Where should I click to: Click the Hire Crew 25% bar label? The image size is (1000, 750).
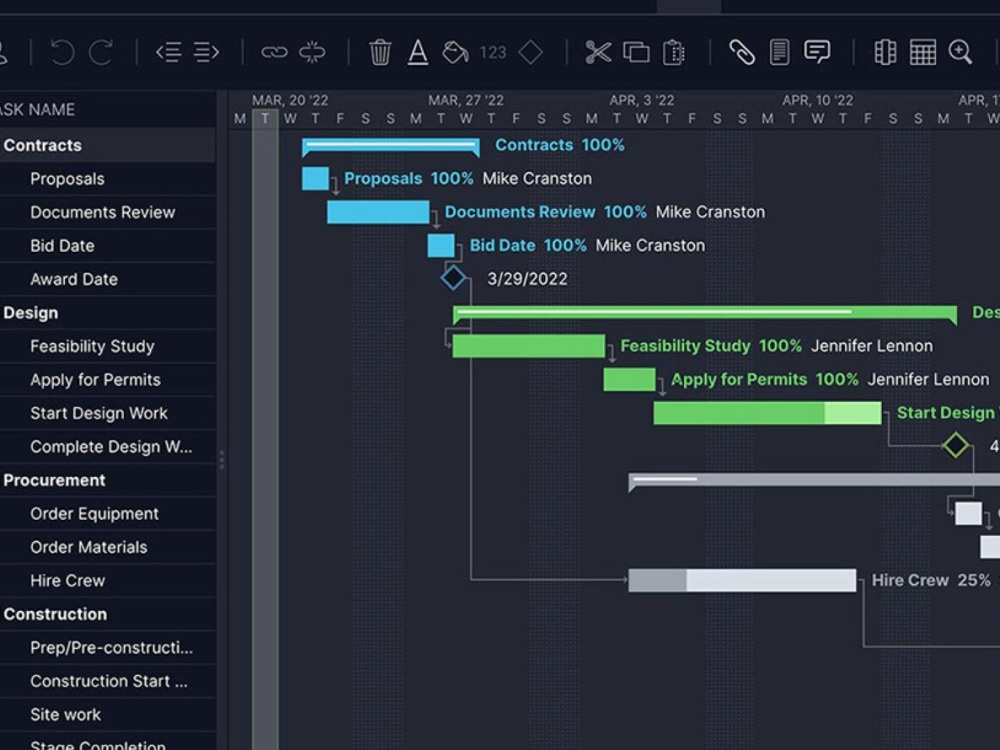point(931,580)
